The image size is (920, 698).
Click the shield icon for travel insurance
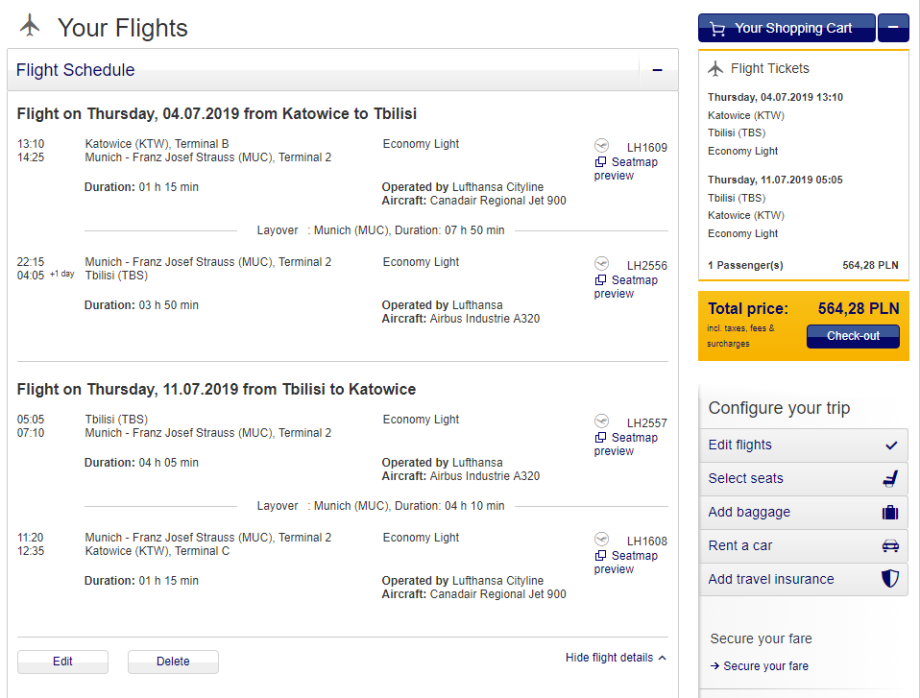coord(890,579)
